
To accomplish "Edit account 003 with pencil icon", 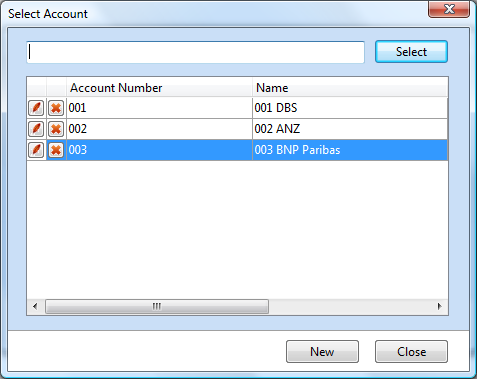I will point(36,150).
